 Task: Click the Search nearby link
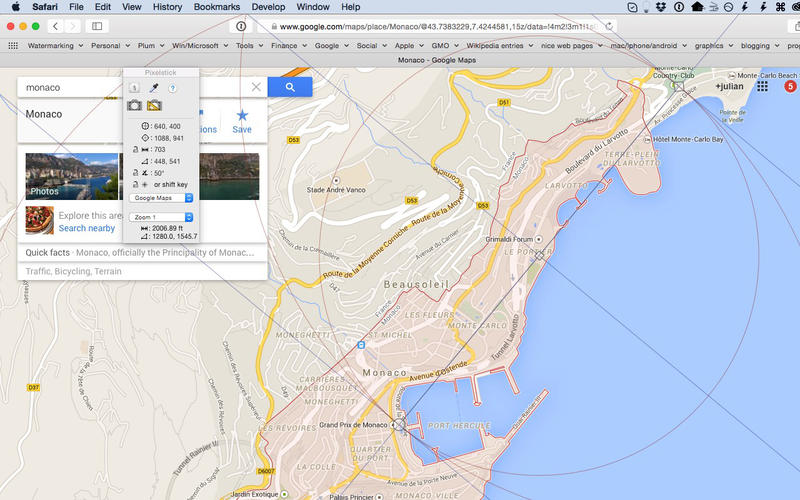(x=86, y=228)
